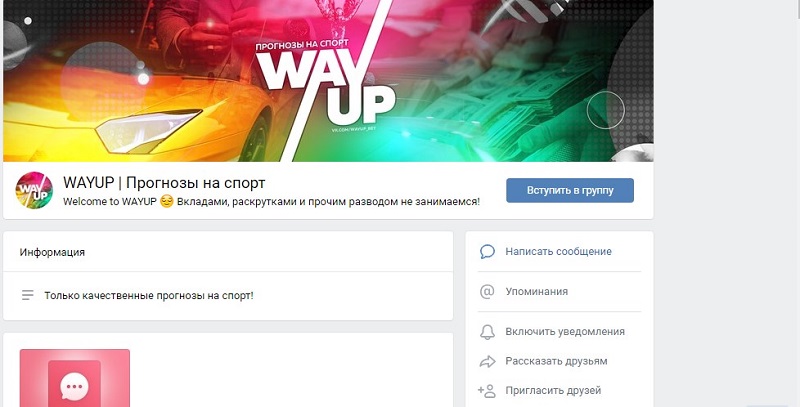Click the bell notifications icon
This screenshot has width=800, height=407.
pos(487,332)
